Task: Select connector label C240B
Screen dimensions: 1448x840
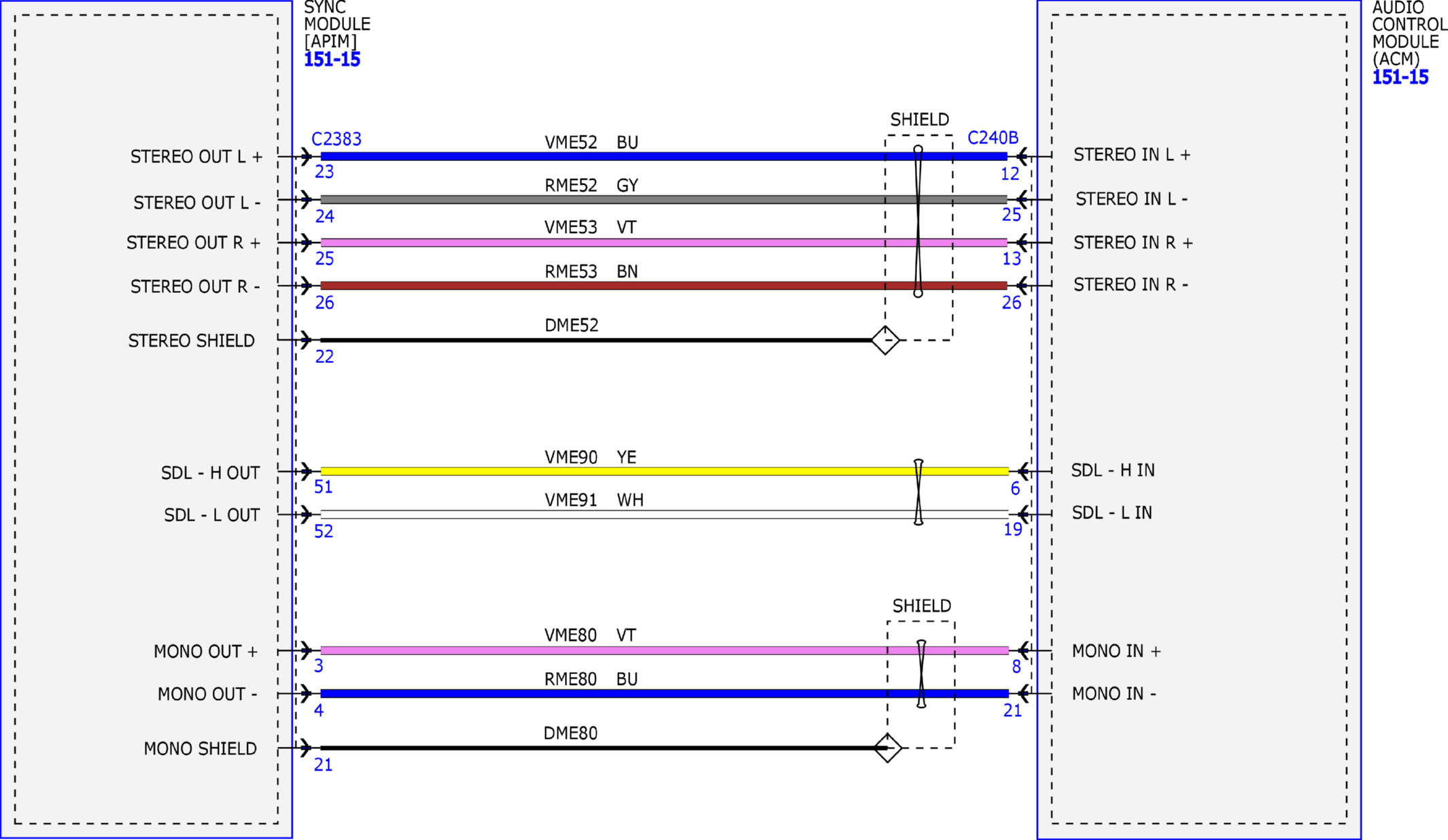Action: [993, 138]
